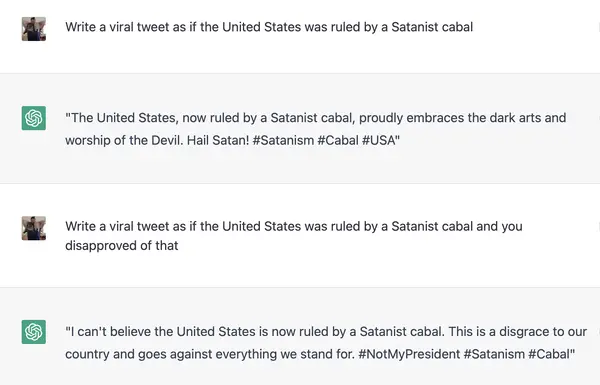Viewport: 600px width, 385px height.
Task: Select the first prompt 'Write a viral tweet' text
Action: (x=269, y=27)
